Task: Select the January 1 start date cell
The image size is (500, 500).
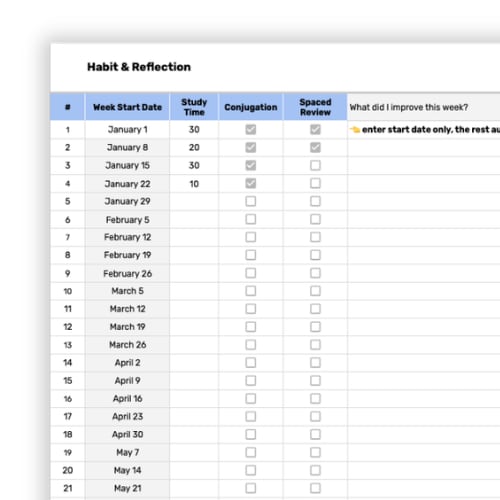Action: coord(127,129)
